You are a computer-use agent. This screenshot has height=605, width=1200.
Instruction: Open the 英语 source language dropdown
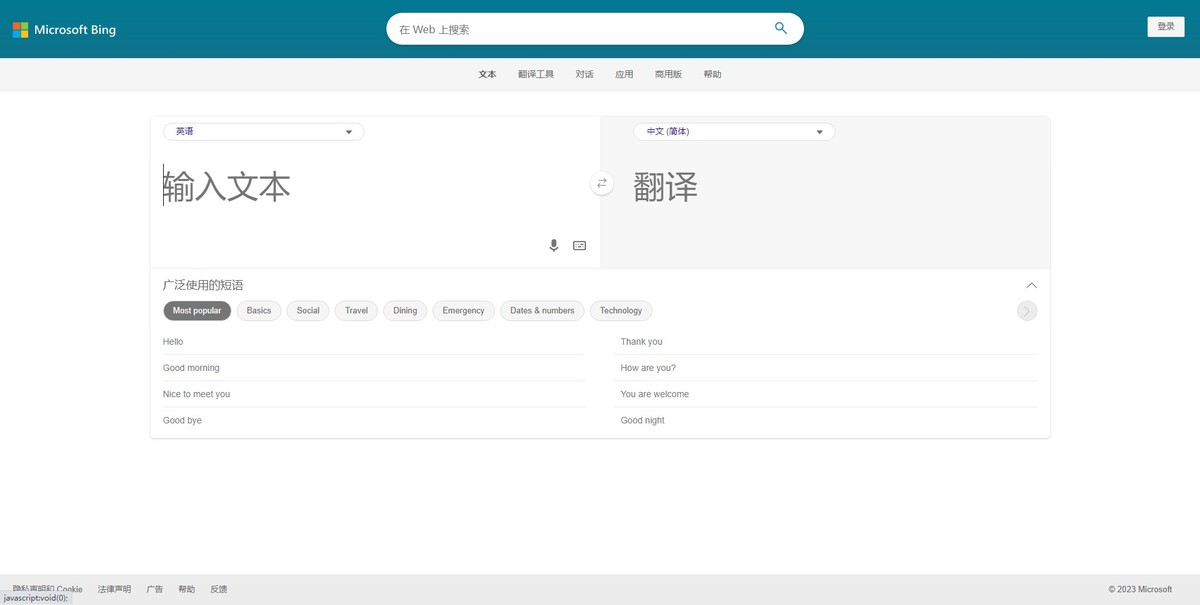coord(262,131)
